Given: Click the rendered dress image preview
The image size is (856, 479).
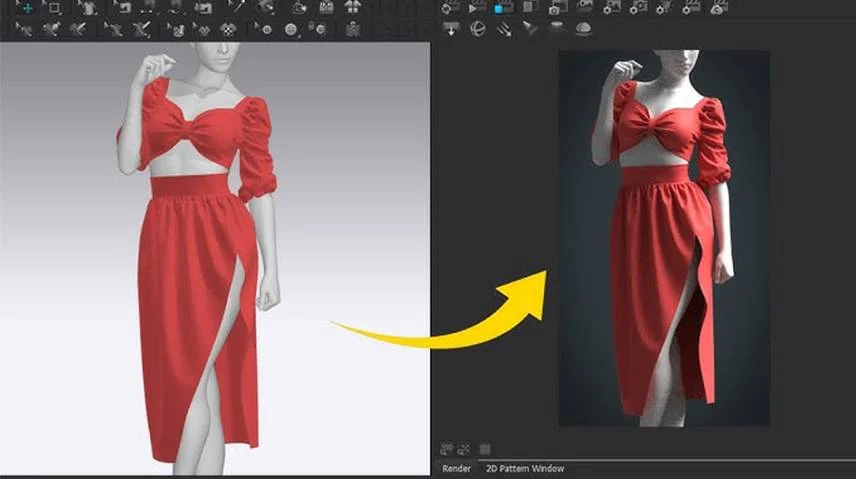Looking at the screenshot, I should click(x=664, y=238).
